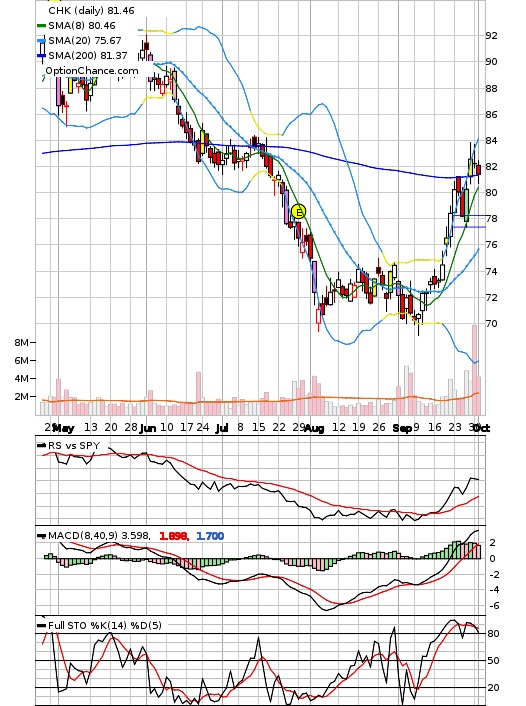Click the 92 price axis label
This screenshot has width=526, height=706.
(x=491, y=36)
